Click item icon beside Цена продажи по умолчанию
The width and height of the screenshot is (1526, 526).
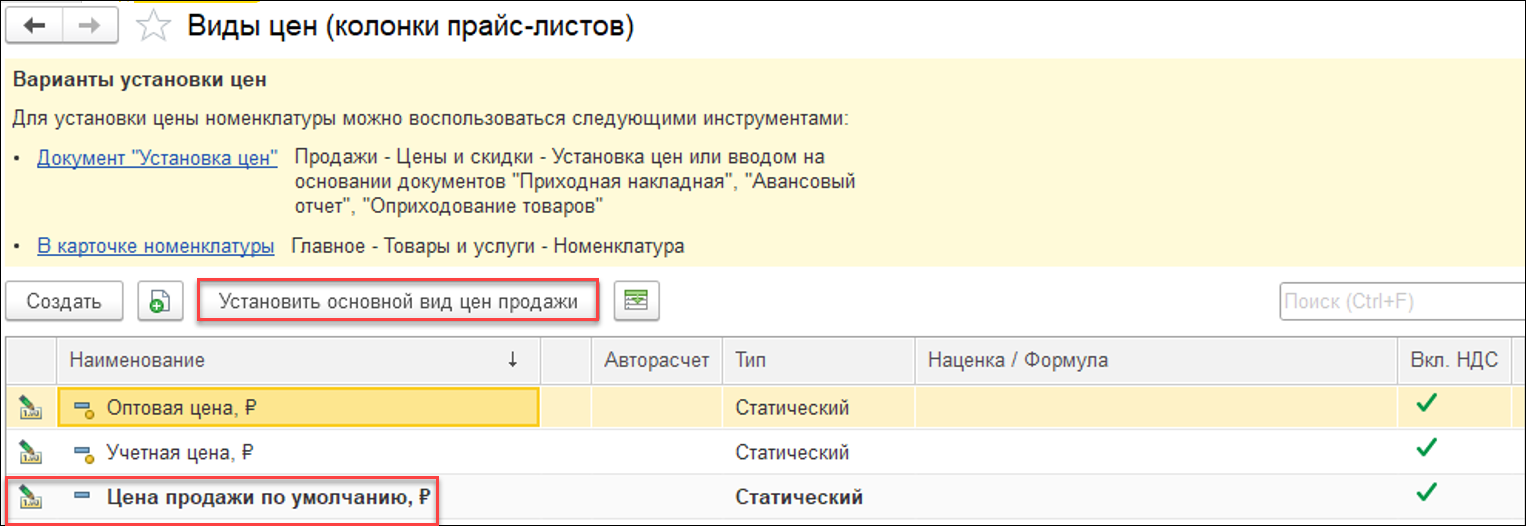pyautogui.click(x=83, y=496)
